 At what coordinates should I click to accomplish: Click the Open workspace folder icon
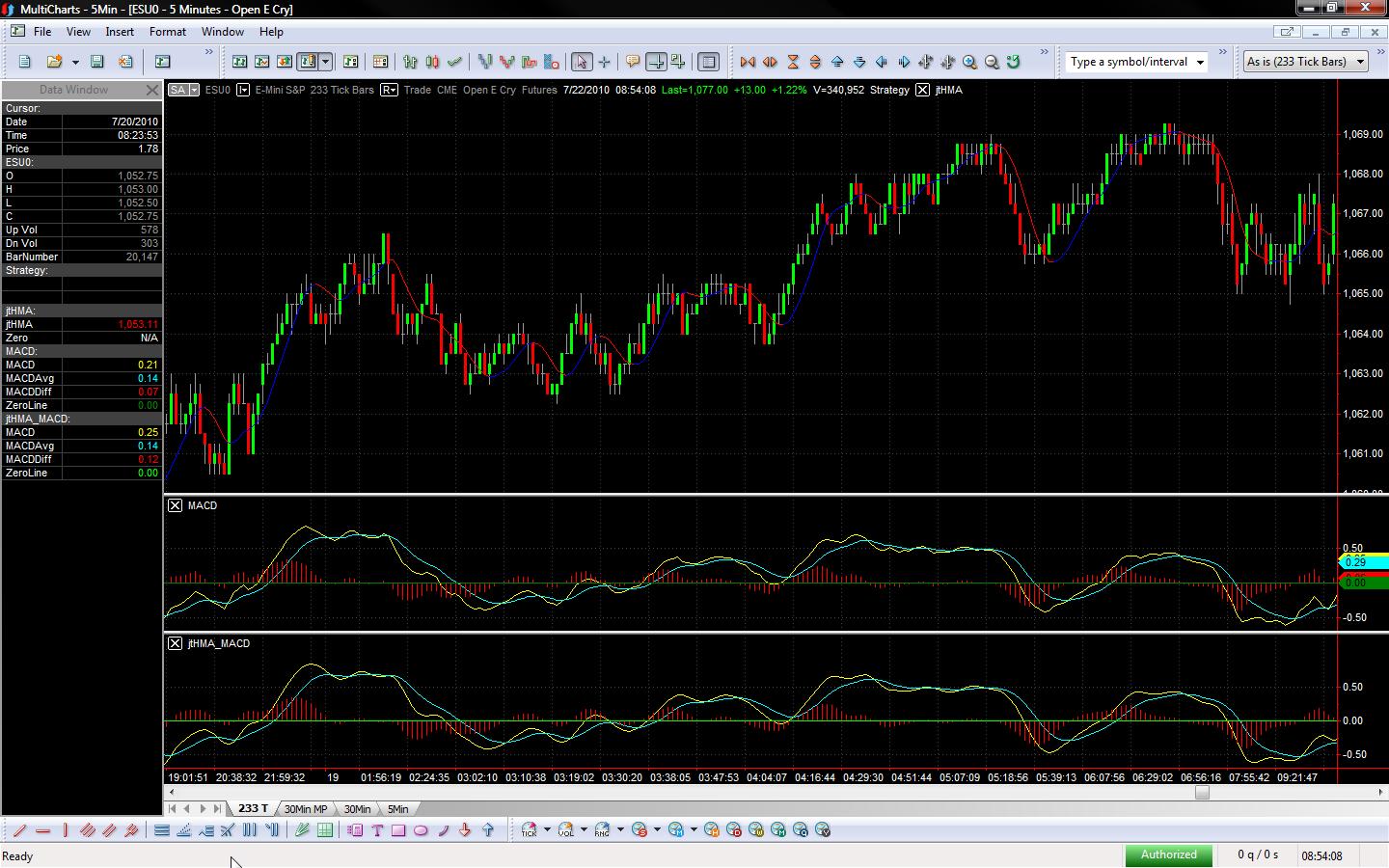(x=54, y=62)
